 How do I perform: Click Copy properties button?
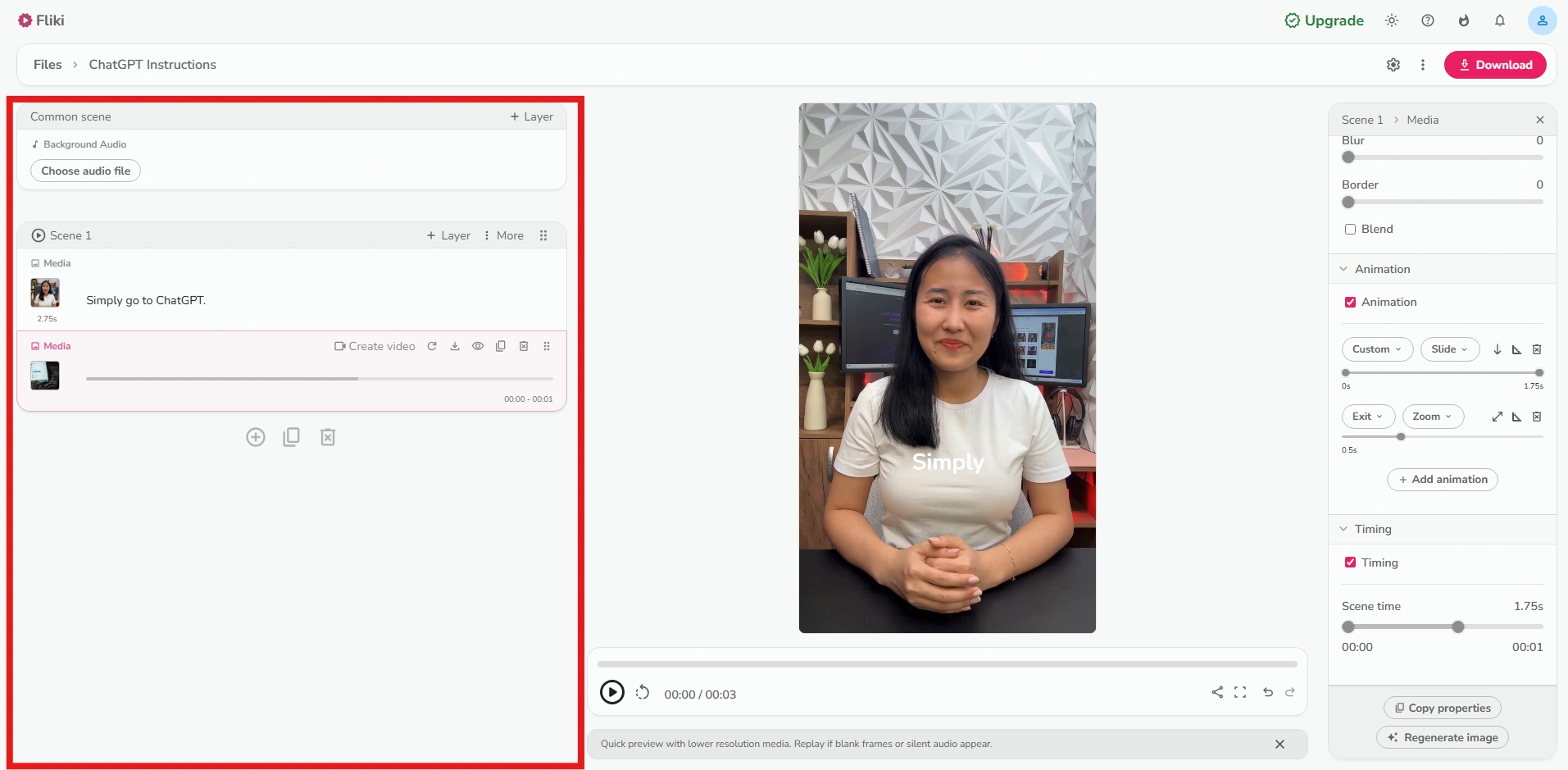pyautogui.click(x=1443, y=708)
